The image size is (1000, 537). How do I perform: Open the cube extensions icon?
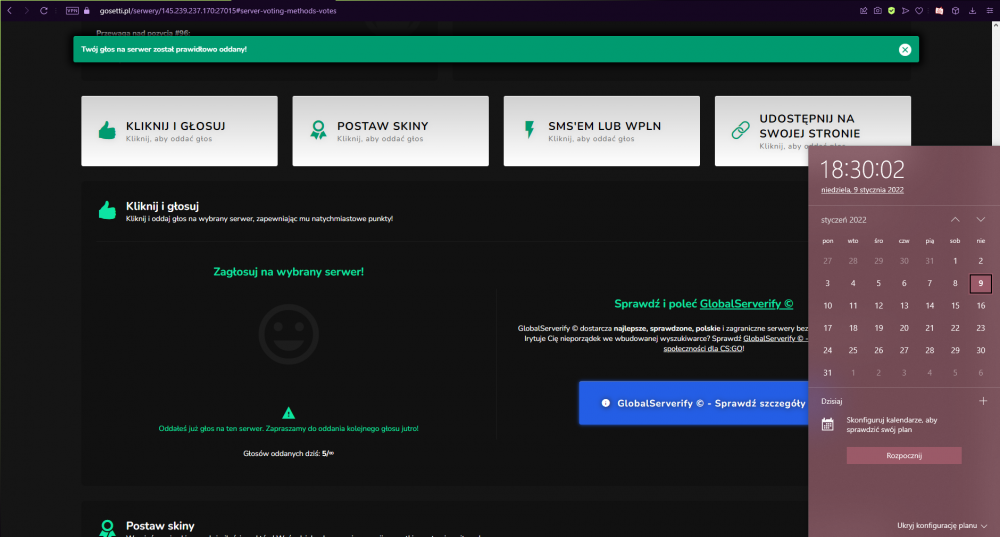point(955,11)
